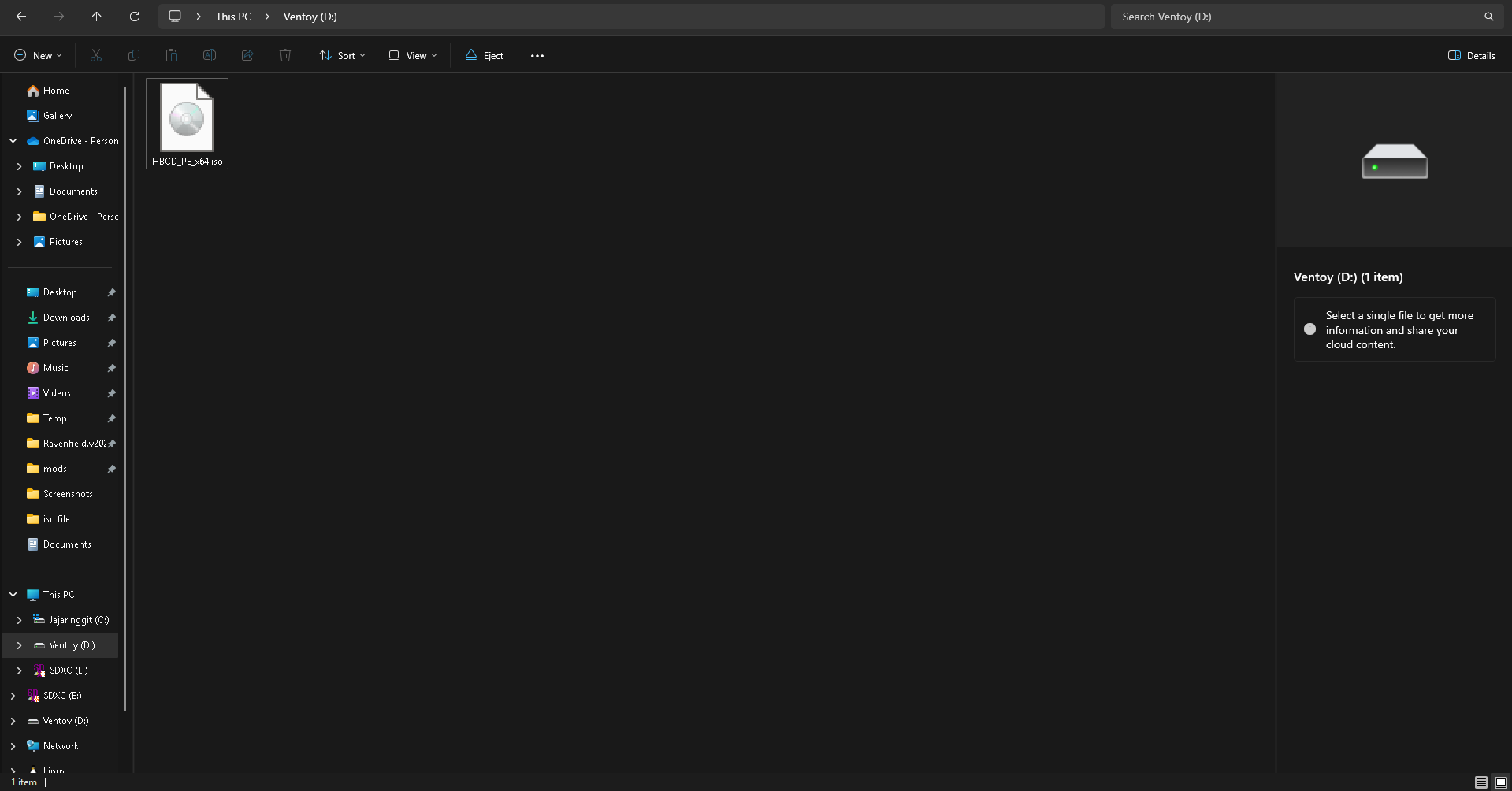Screen dimensions: 1512x791
Task: Collapse the This PC tree node
Action: click(x=13, y=595)
